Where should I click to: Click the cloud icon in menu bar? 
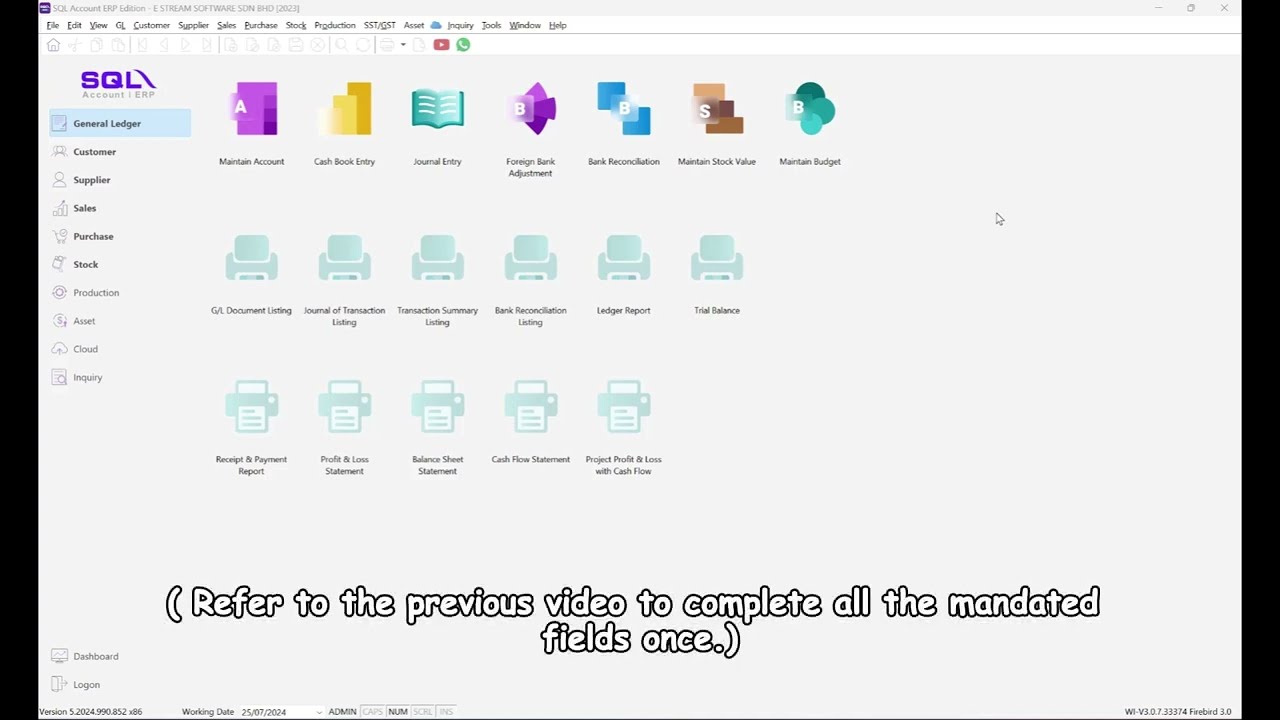point(436,25)
